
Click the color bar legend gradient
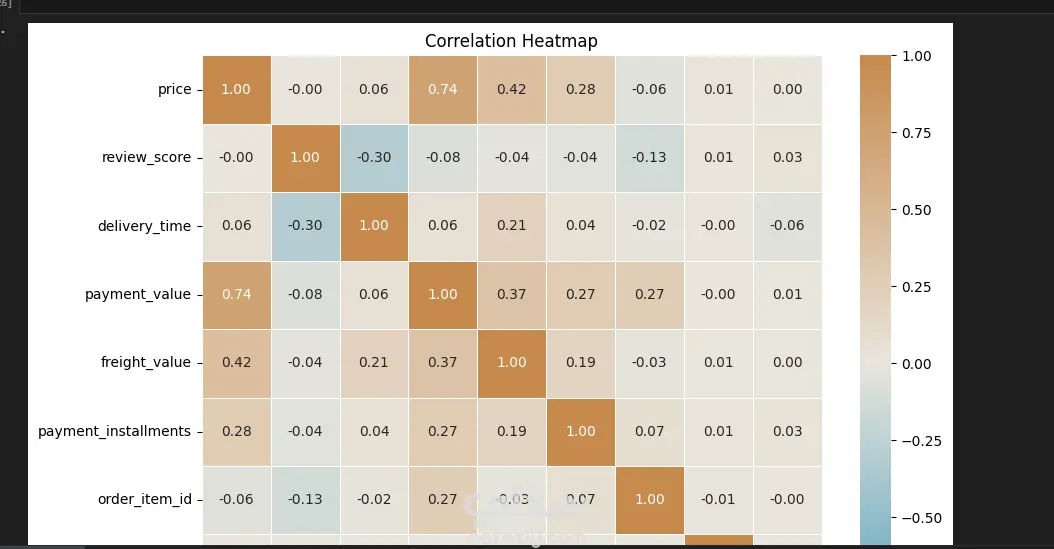[x=874, y=300]
